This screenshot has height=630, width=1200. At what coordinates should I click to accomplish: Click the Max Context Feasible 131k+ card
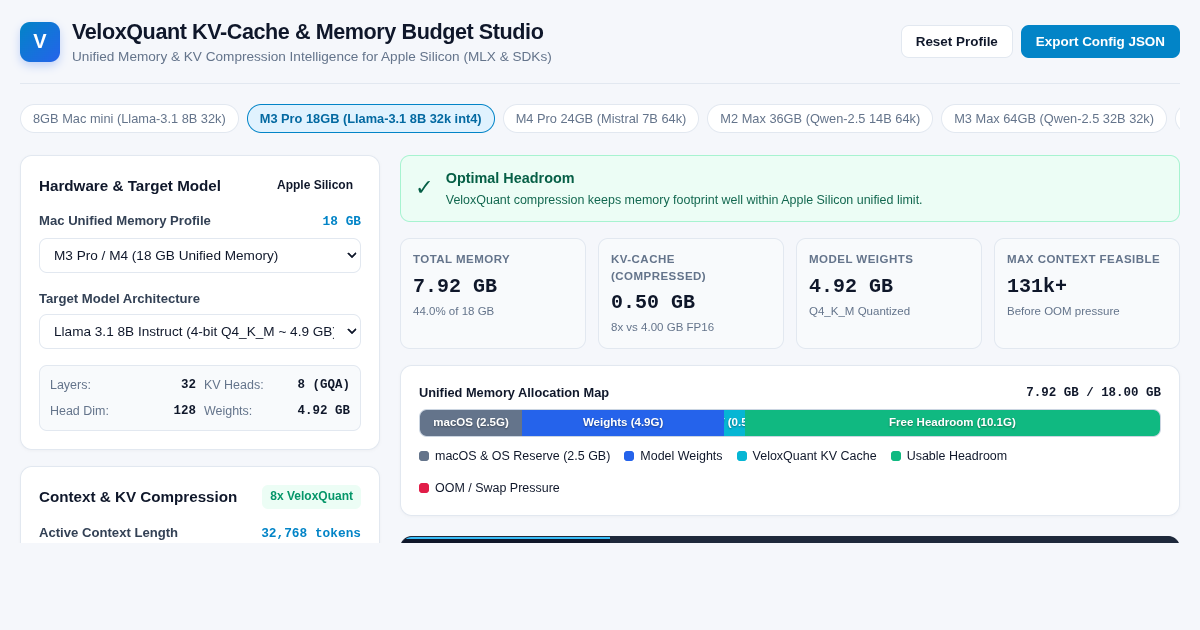[x=1087, y=293]
